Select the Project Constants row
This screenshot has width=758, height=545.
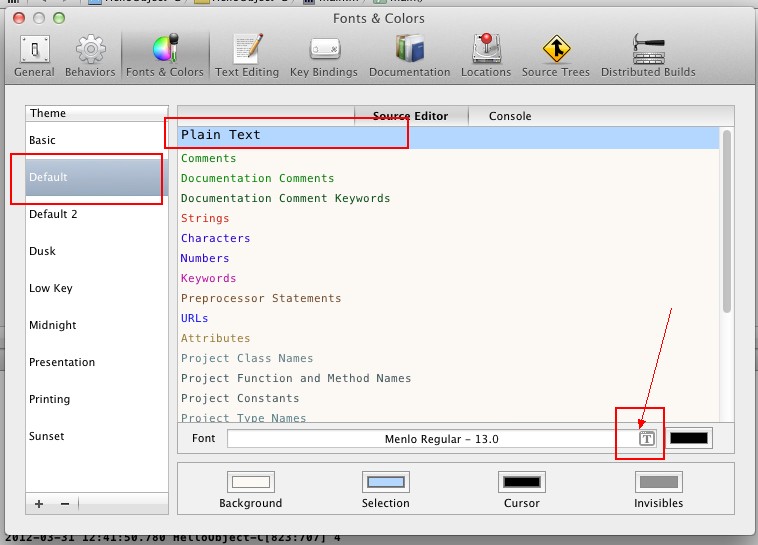coord(449,398)
